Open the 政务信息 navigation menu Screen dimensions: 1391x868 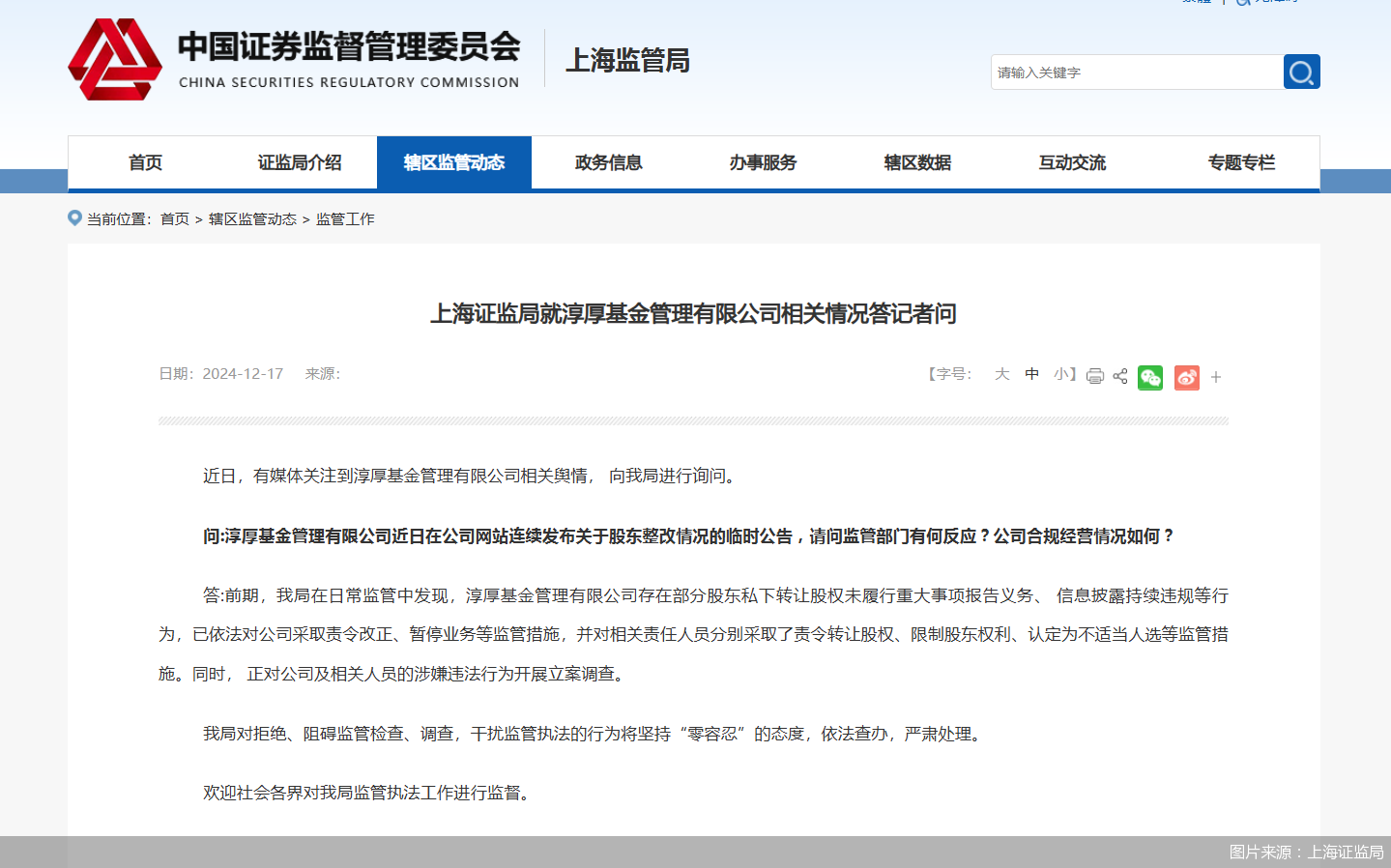(x=608, y=162)
